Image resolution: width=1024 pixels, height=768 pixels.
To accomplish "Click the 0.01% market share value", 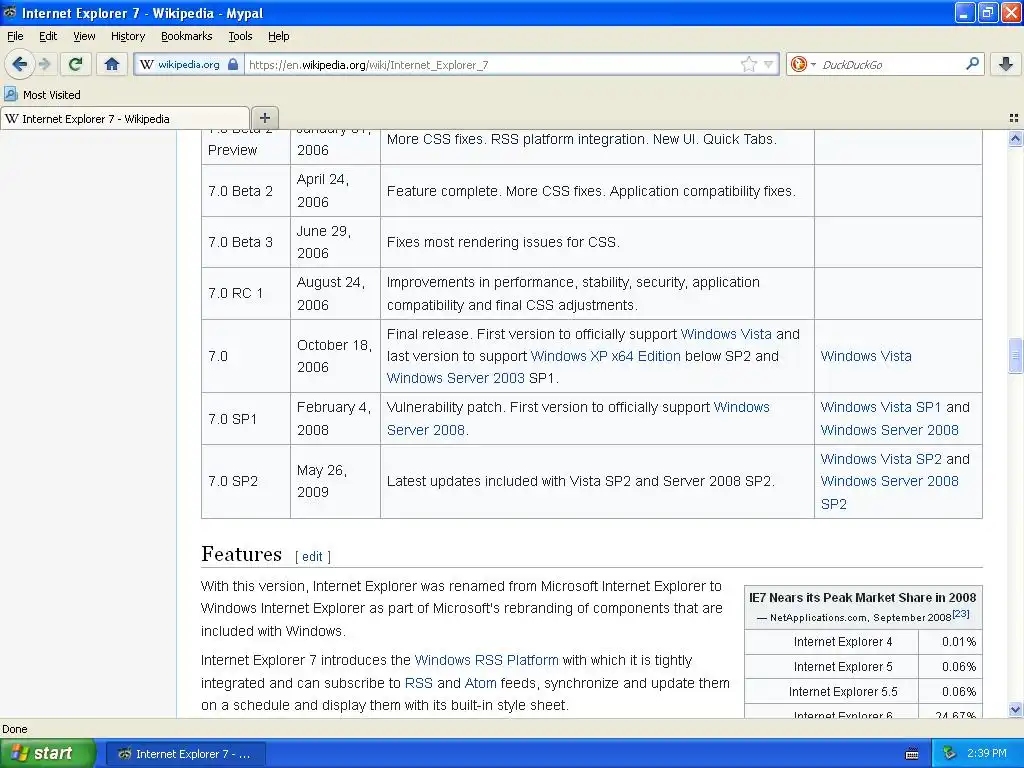I will (x=959, y=642).
